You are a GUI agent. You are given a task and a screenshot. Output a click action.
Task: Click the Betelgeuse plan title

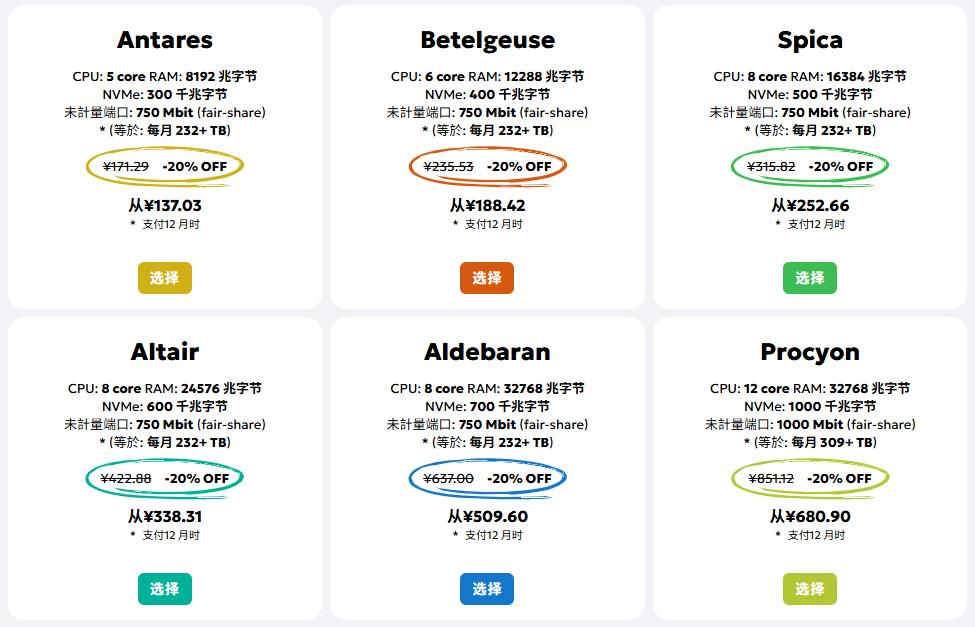(488, 40)
